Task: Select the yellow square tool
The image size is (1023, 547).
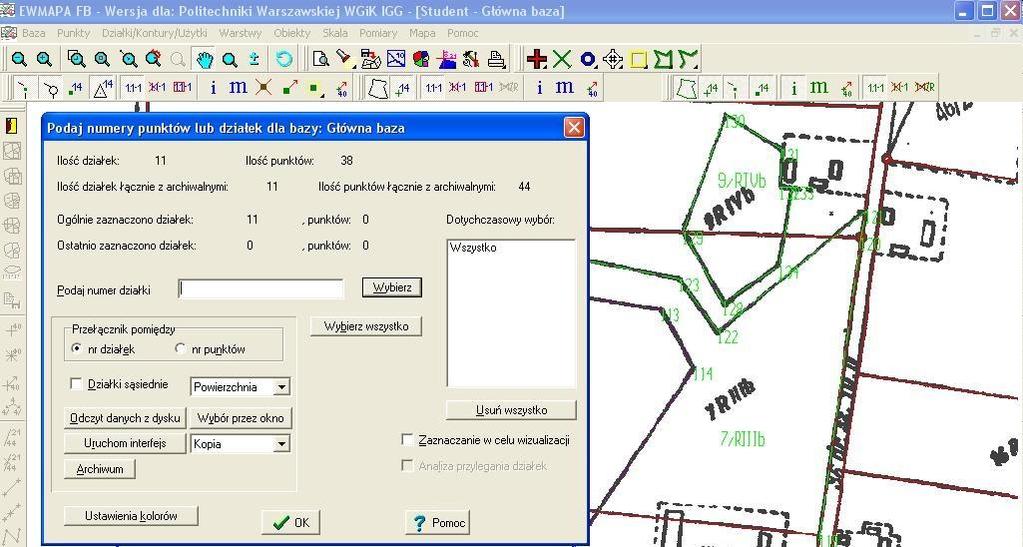Action: (638, 59)
